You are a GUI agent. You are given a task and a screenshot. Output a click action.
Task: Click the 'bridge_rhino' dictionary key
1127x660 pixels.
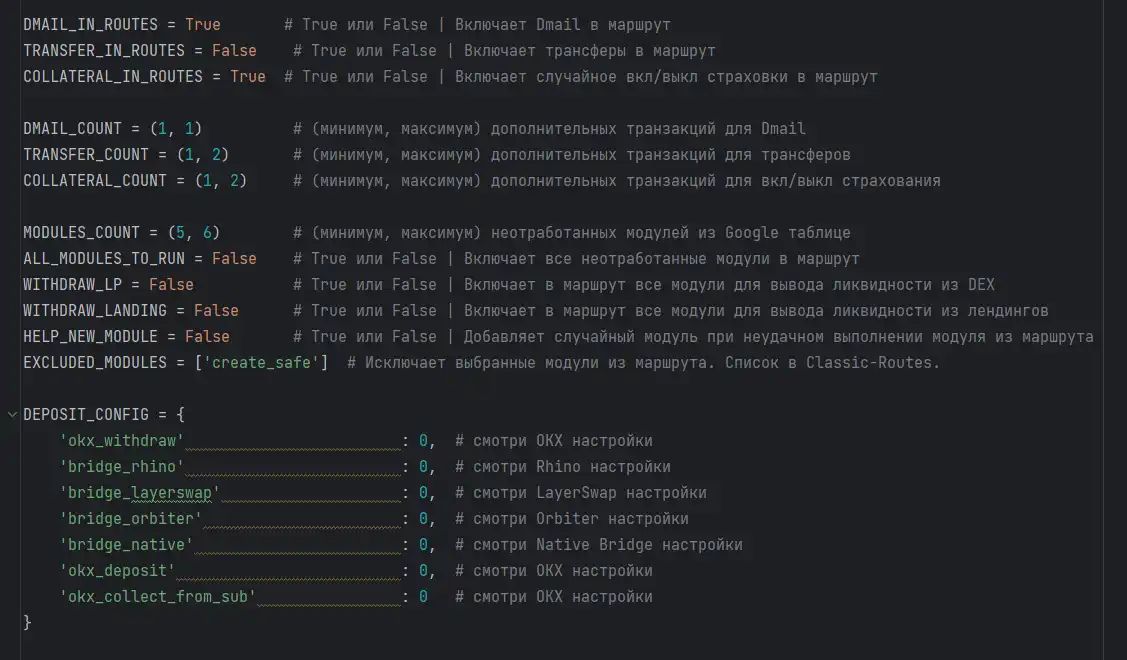[122, 466]
